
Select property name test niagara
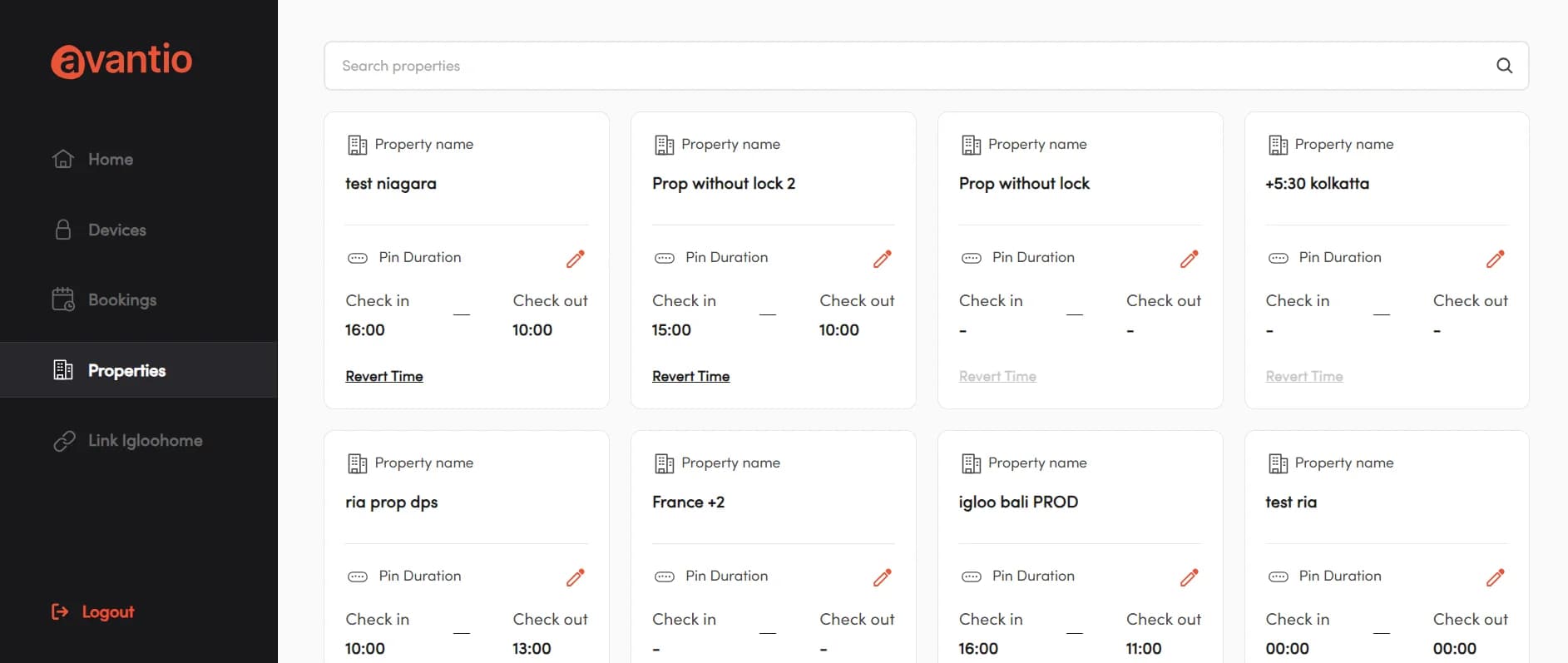(391, 184)
